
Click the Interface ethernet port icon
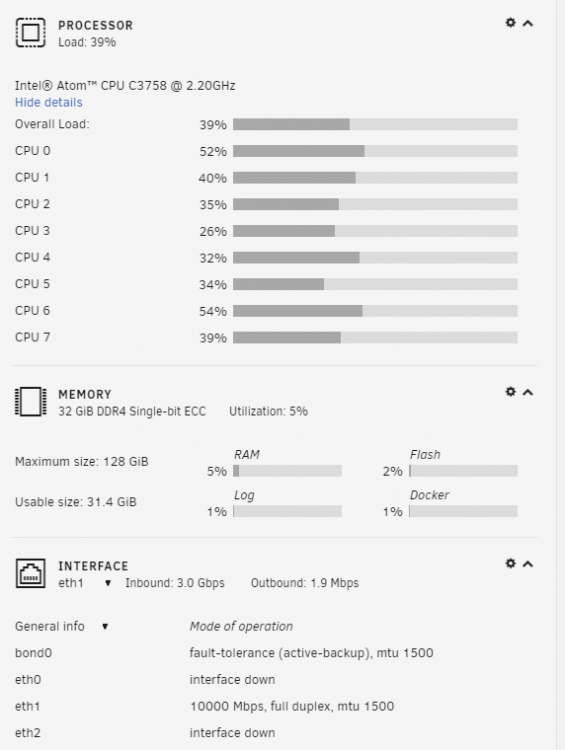tap(31, 573)
